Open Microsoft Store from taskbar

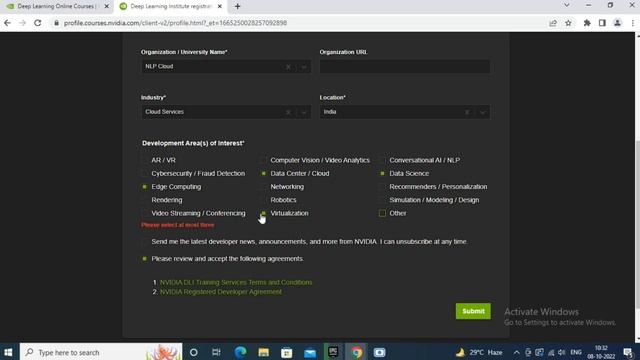pyautogui.click(x=287, y=352)
